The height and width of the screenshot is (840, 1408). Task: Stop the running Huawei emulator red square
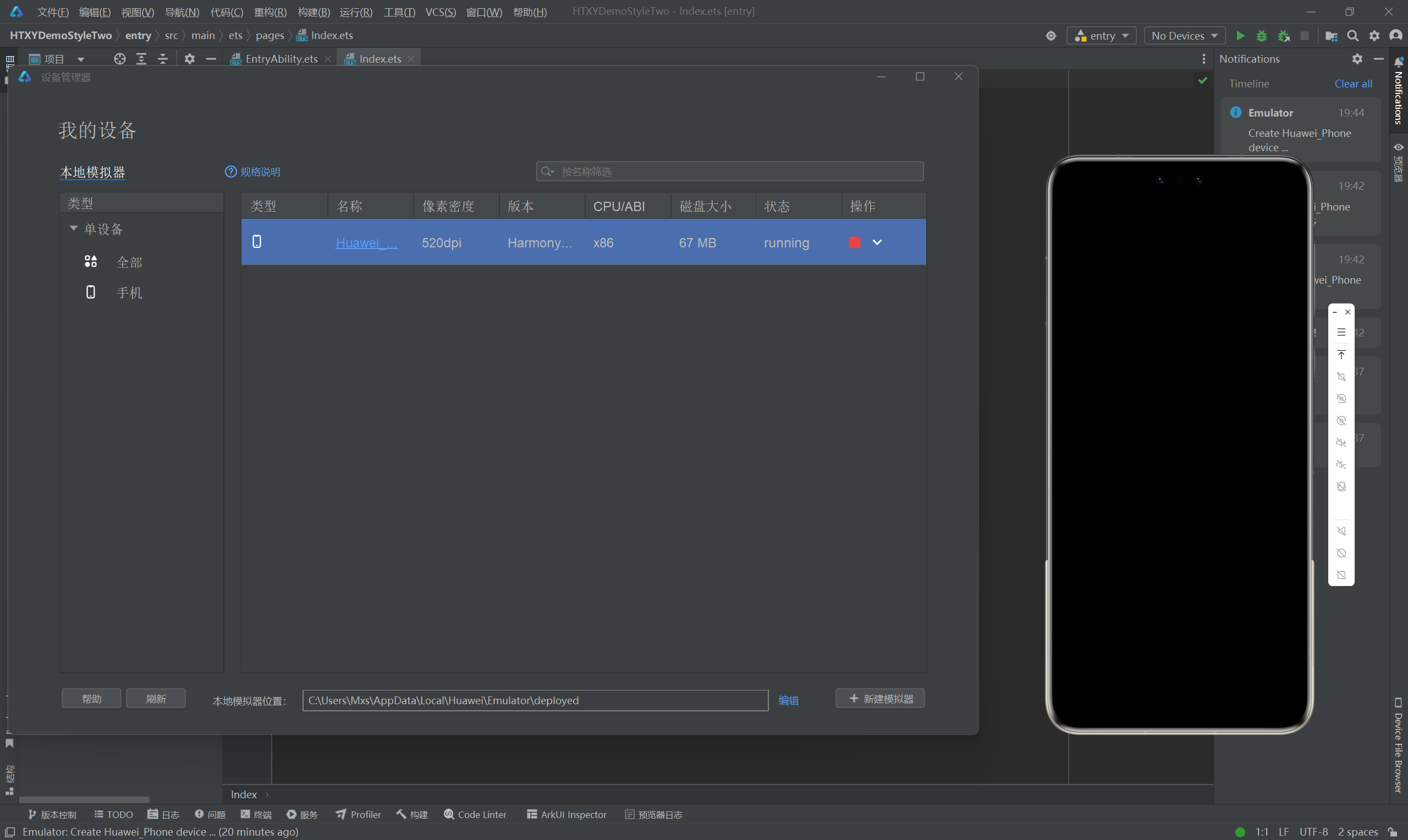click(854, 242)
